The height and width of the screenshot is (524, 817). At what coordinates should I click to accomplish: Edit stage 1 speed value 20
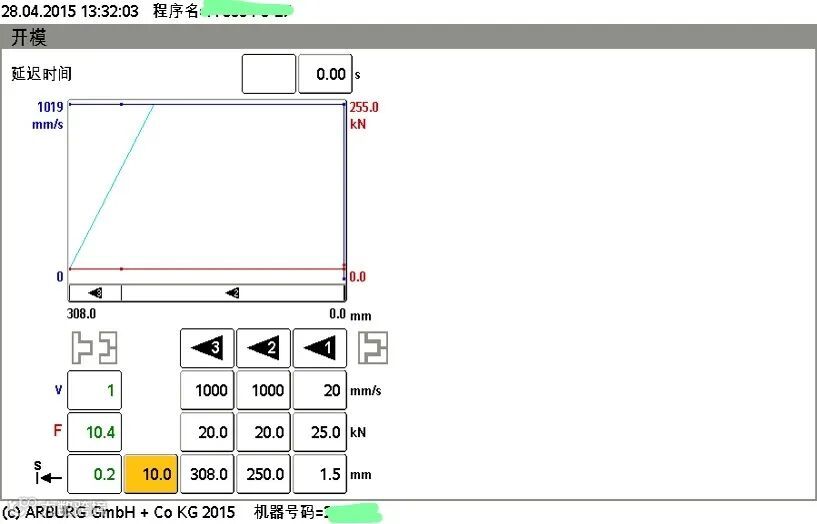click(x=320, y=390)
